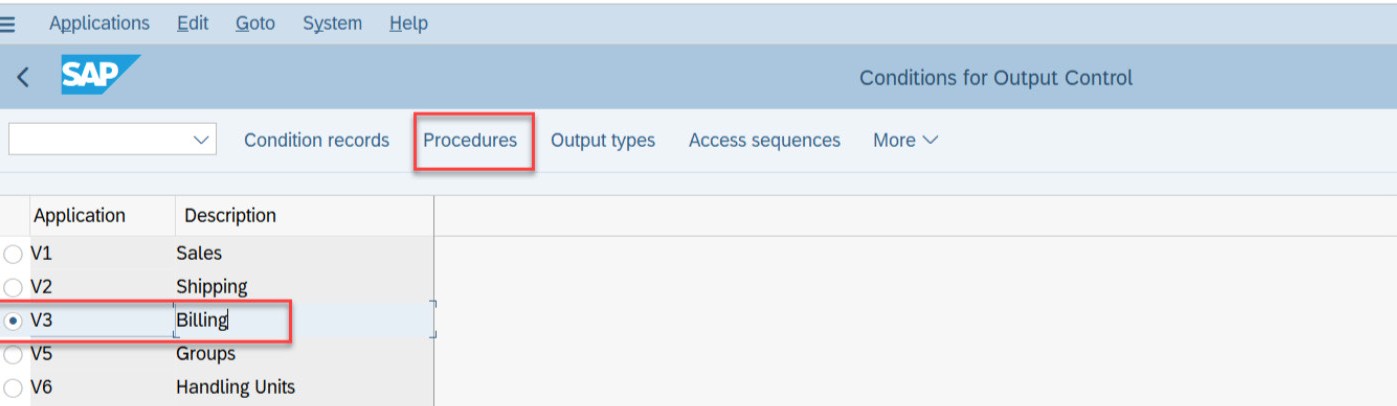
Task: Expand the More toolbar menu
Action: 905,141
